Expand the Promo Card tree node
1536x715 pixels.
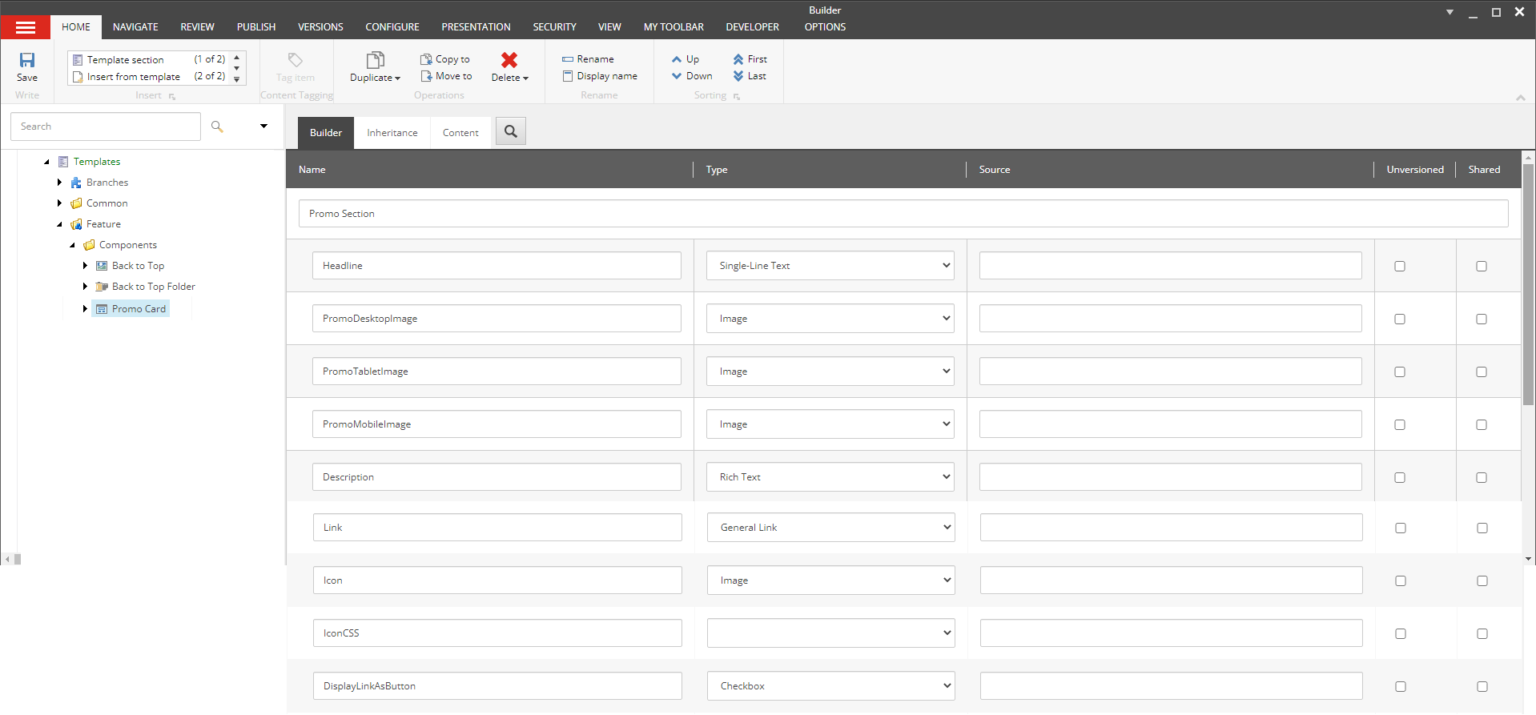85,308
